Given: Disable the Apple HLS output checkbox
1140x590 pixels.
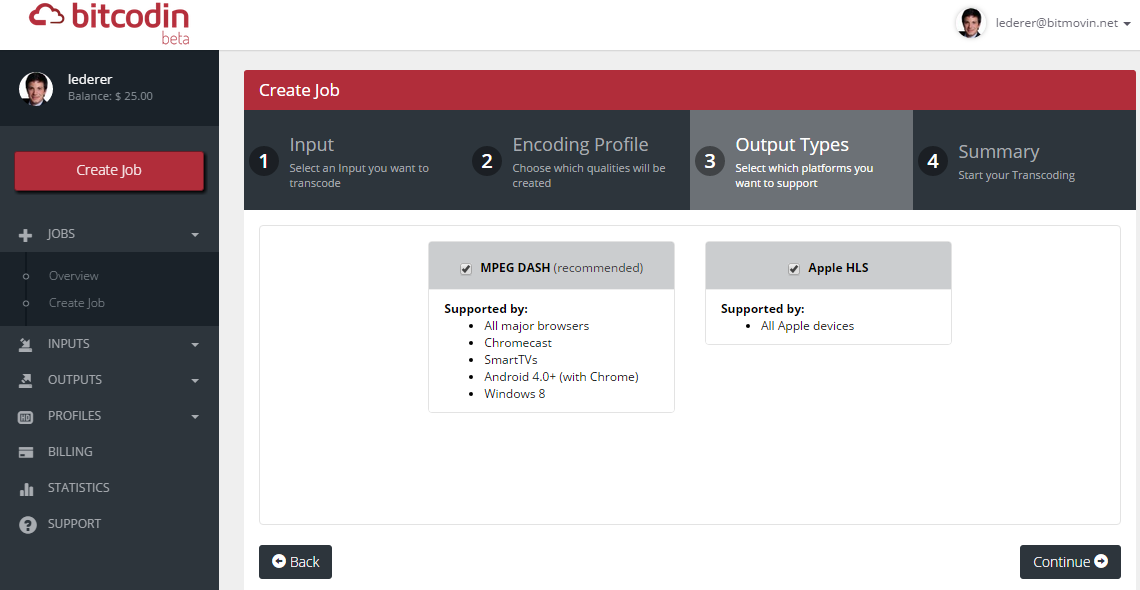Looking at the screenshot, I should coord(793,267).
